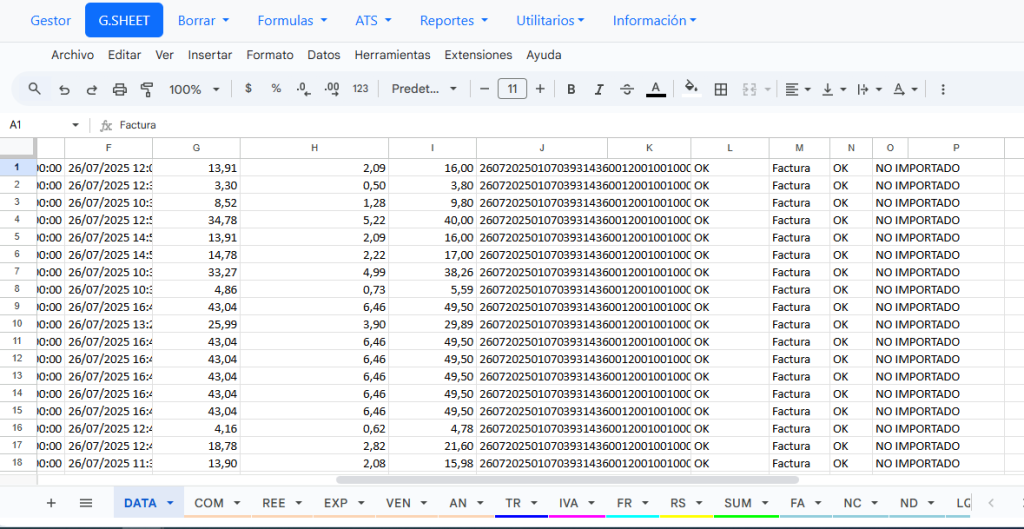Screen dimensions: 1024x529
Task: Click the undo arrow icon
Action: [64, 89]
